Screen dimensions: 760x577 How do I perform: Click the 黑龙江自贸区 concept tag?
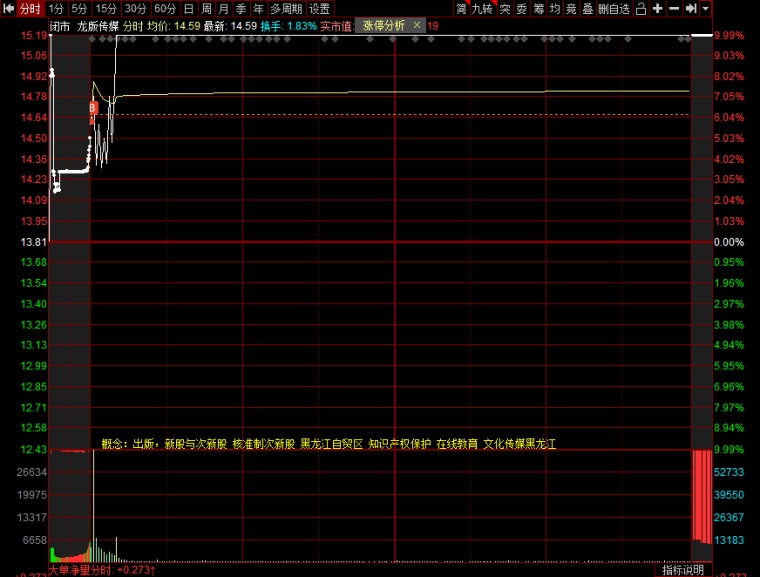332,444
